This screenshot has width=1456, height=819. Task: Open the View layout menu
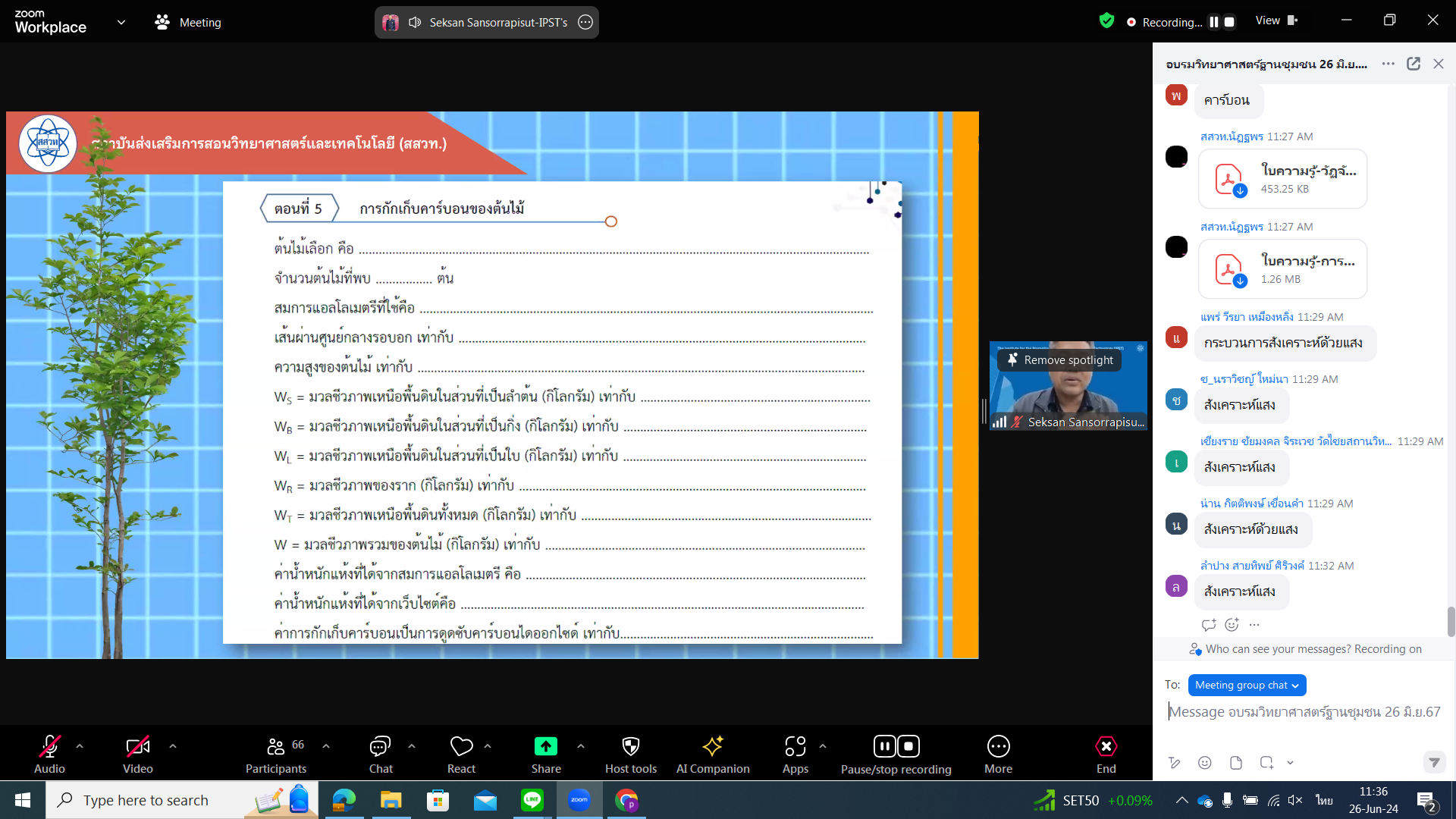click(x=1277, y=21)
